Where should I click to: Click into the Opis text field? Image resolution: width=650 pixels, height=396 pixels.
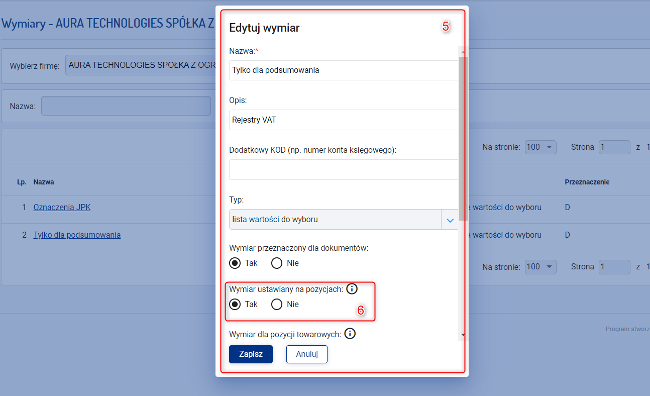pyautogui.click(x=344, y=120)
